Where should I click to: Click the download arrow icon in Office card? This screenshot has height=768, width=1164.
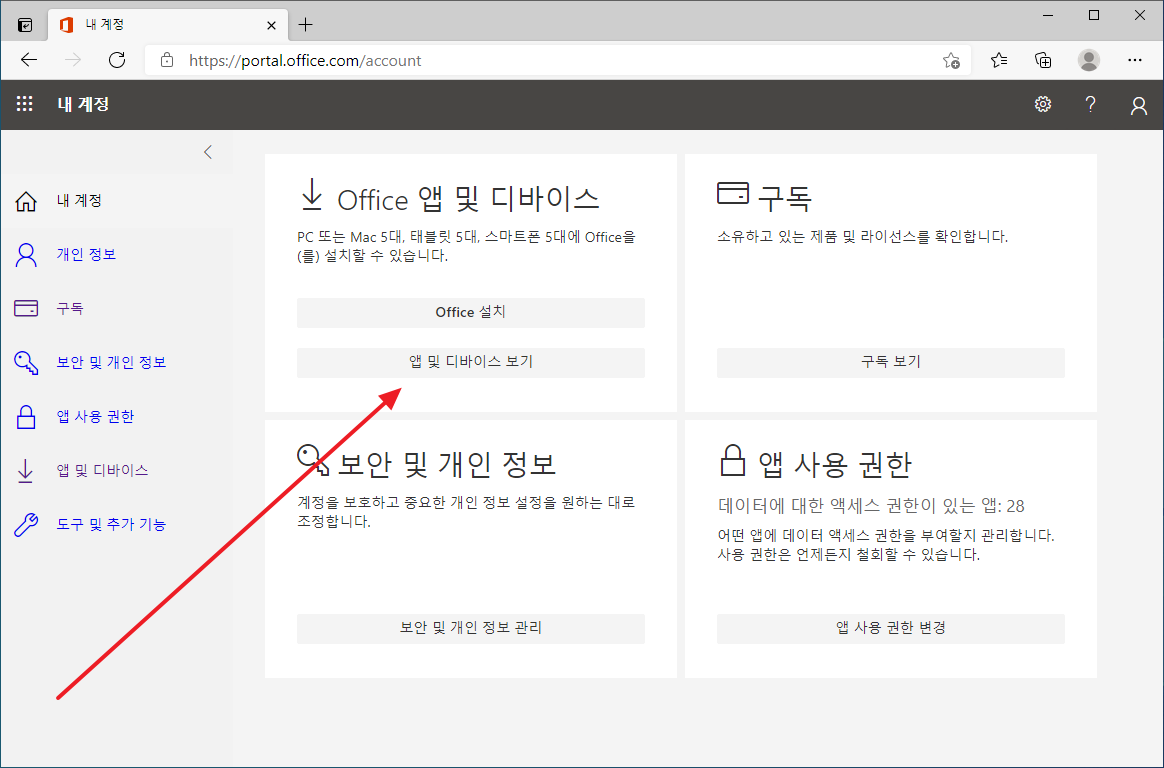[312, 194]
